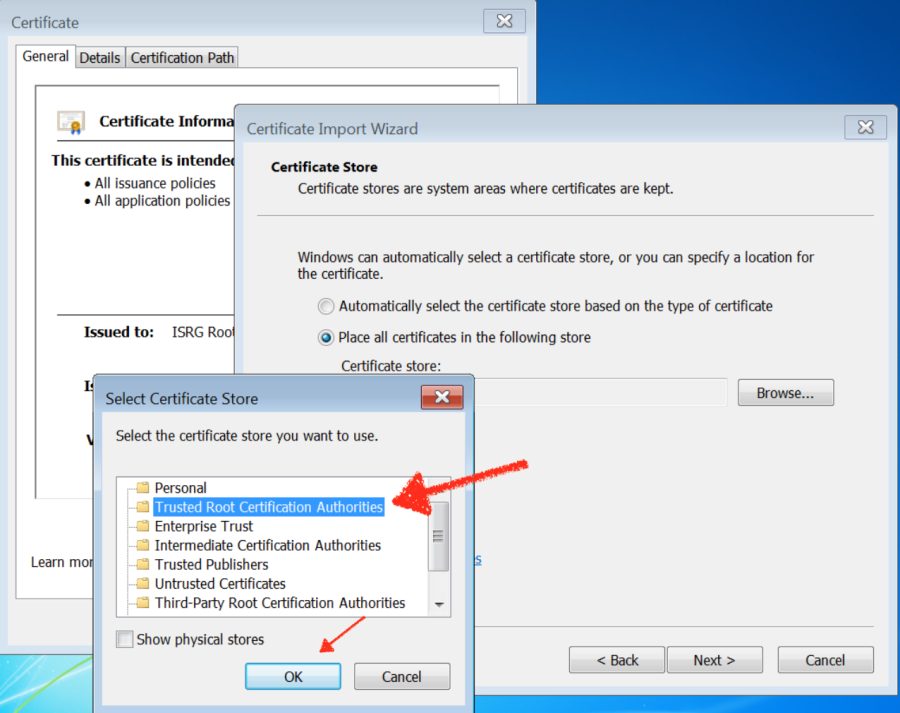Select the Trusted Publishers folder icon

[x=141, y=564]
